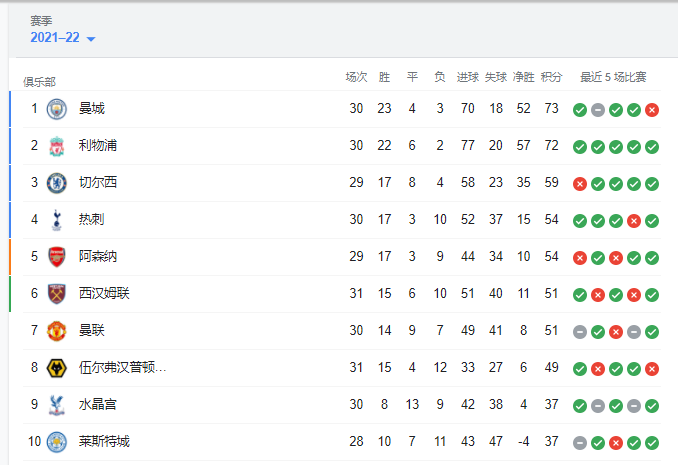Open the 利物浦 team name link
This screenshot has width=678, height=465.
(98, 145)
